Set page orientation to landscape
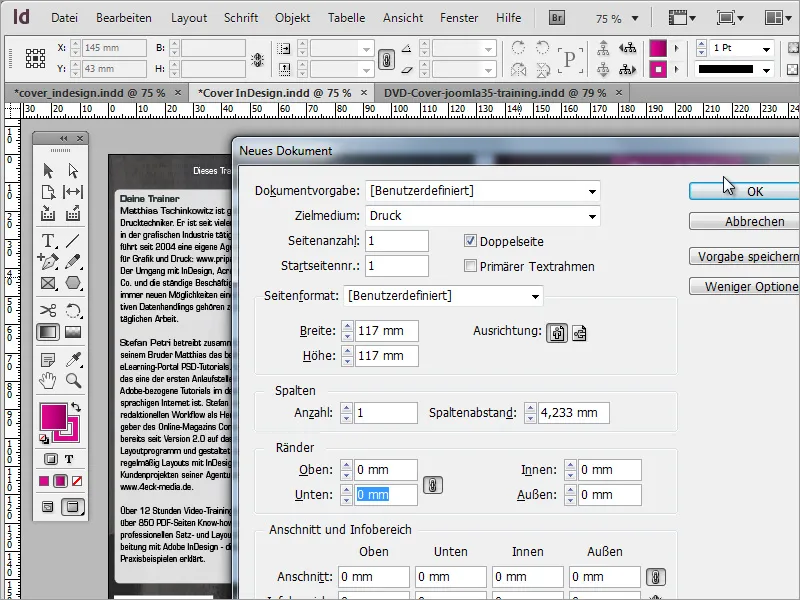 tap(579, 333)
